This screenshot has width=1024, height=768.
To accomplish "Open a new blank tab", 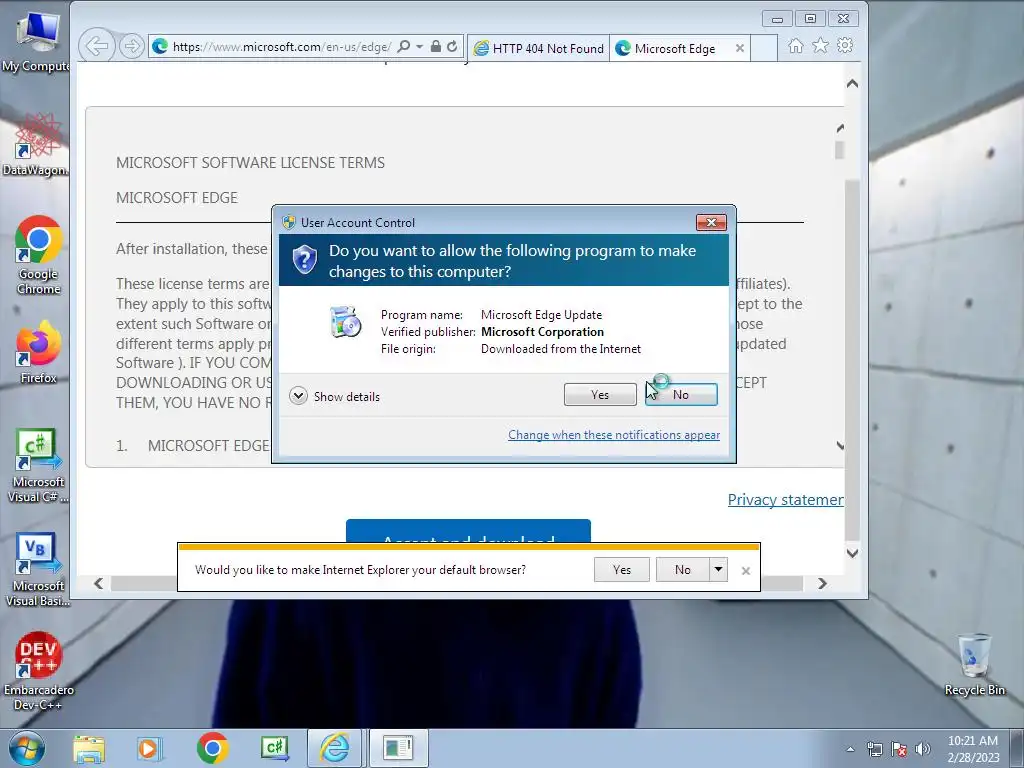I will pos(763,48).
